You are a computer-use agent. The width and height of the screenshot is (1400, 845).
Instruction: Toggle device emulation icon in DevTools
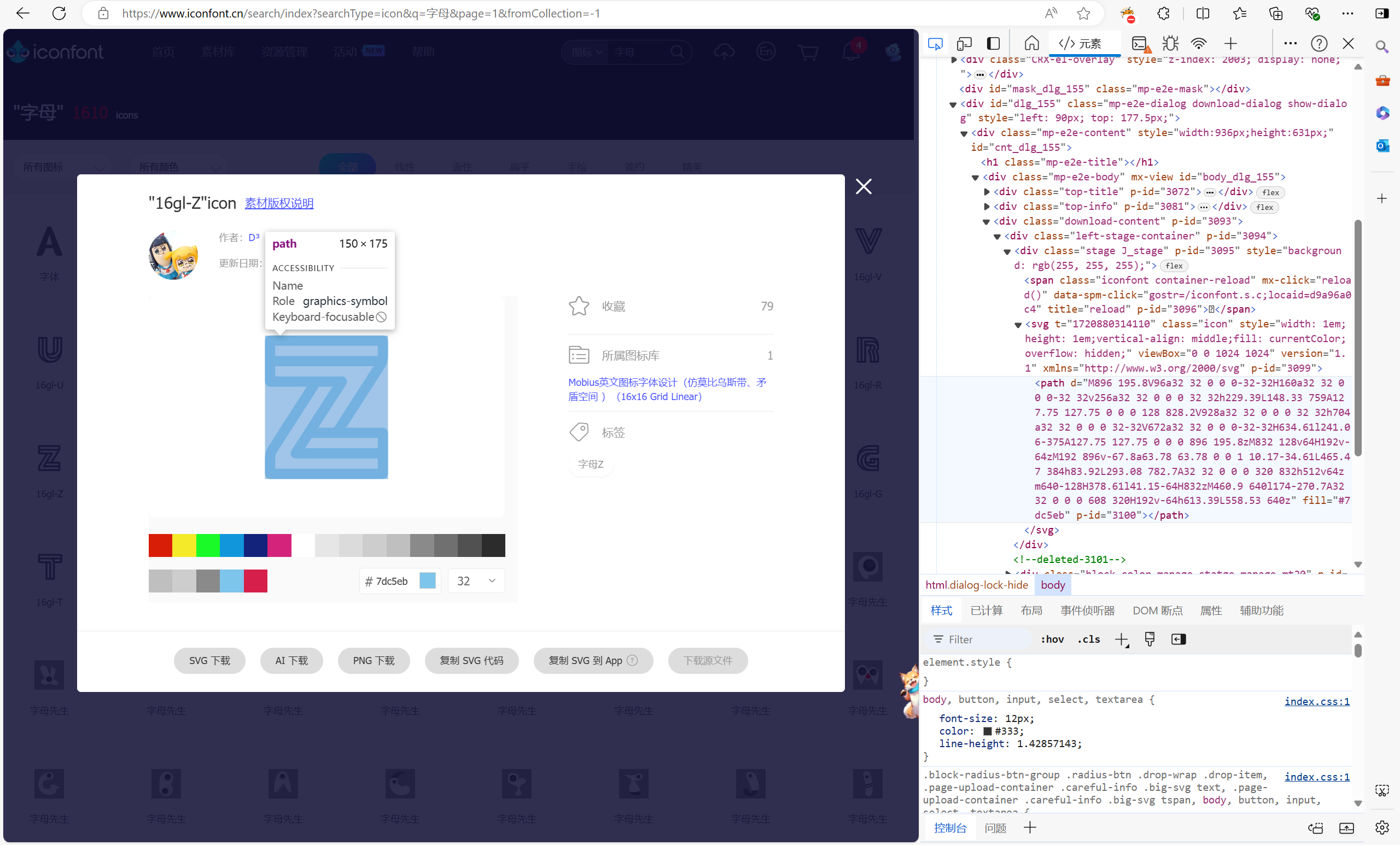964,44
